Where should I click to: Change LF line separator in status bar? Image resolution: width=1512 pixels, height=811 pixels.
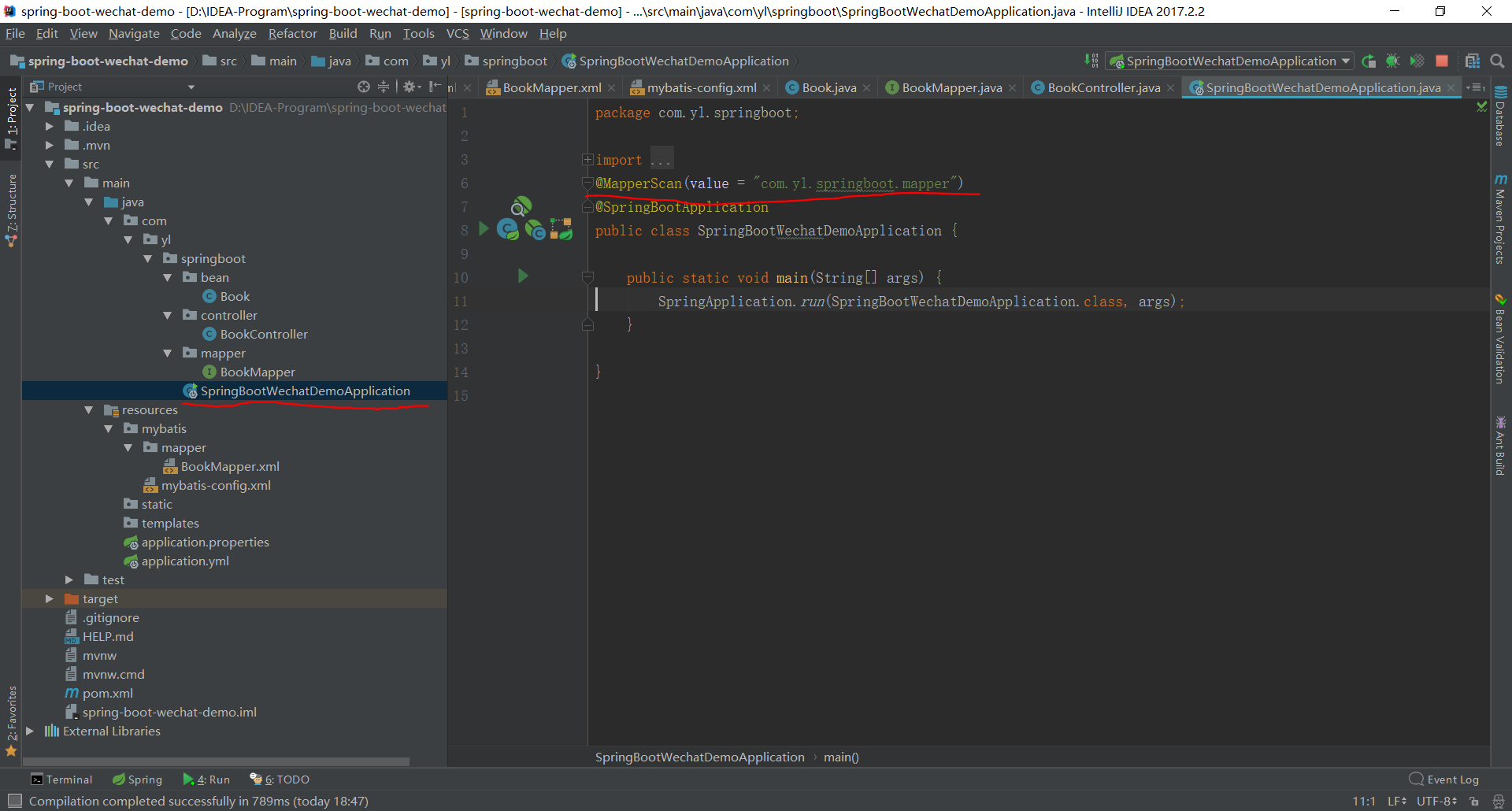coord(1397,801)
